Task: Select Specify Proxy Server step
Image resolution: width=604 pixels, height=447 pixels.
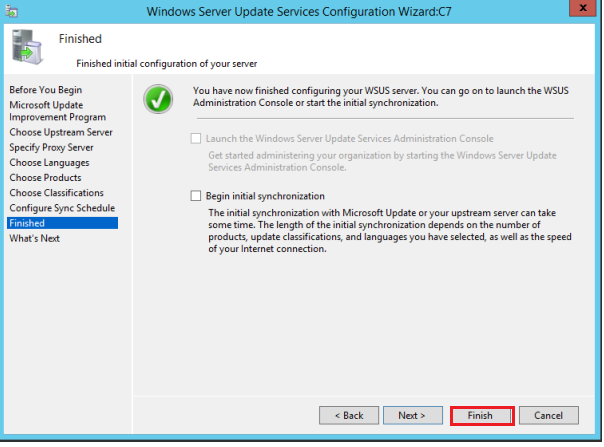Action: (51, 148)
